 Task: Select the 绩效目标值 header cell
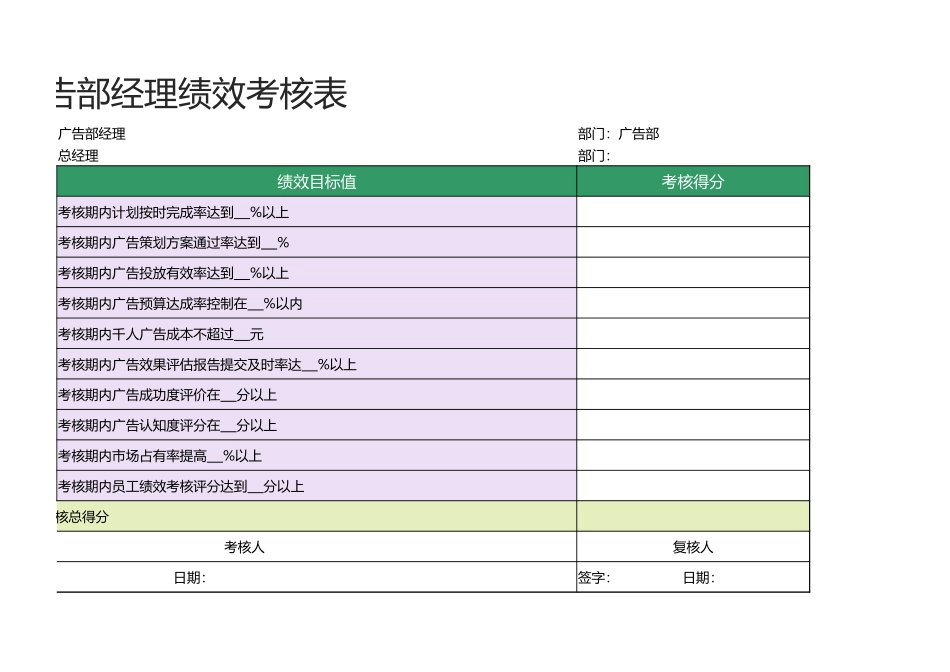click(x=317, y=182)
